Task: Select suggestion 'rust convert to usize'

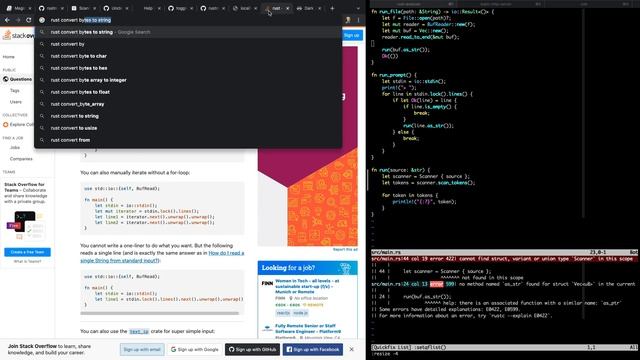Action: (188, 128)
